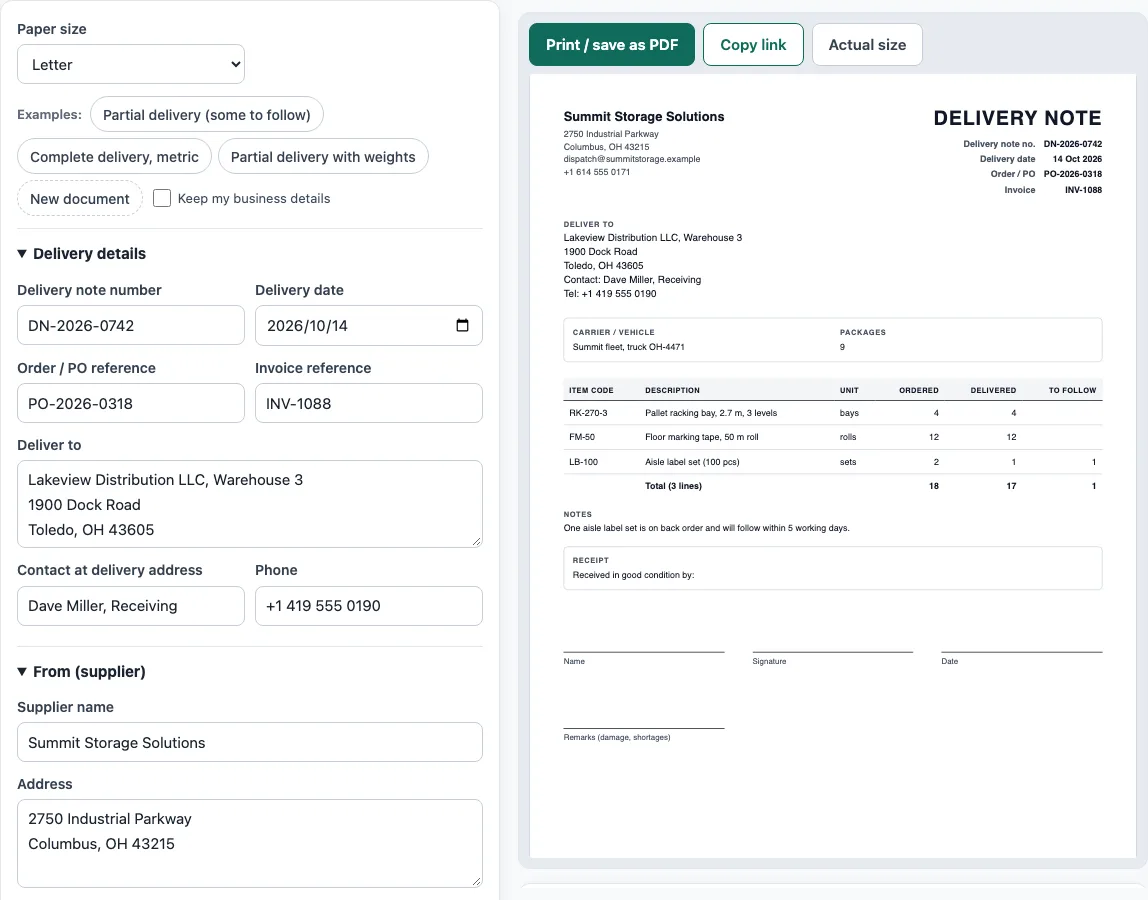The image size is (1148, 900).
Task: Click Floor marking tape description in preview
Action: (x=701, y=437)
